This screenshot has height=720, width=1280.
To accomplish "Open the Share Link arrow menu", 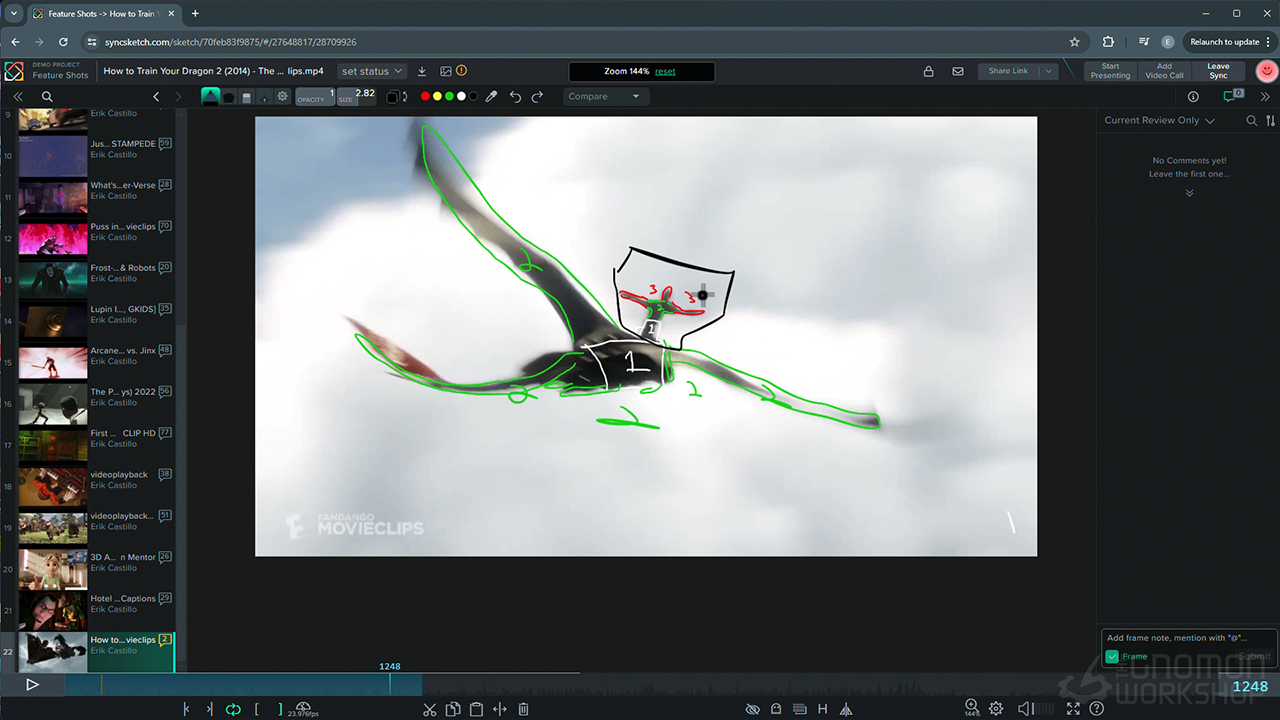I will (x=1048, y=71).
